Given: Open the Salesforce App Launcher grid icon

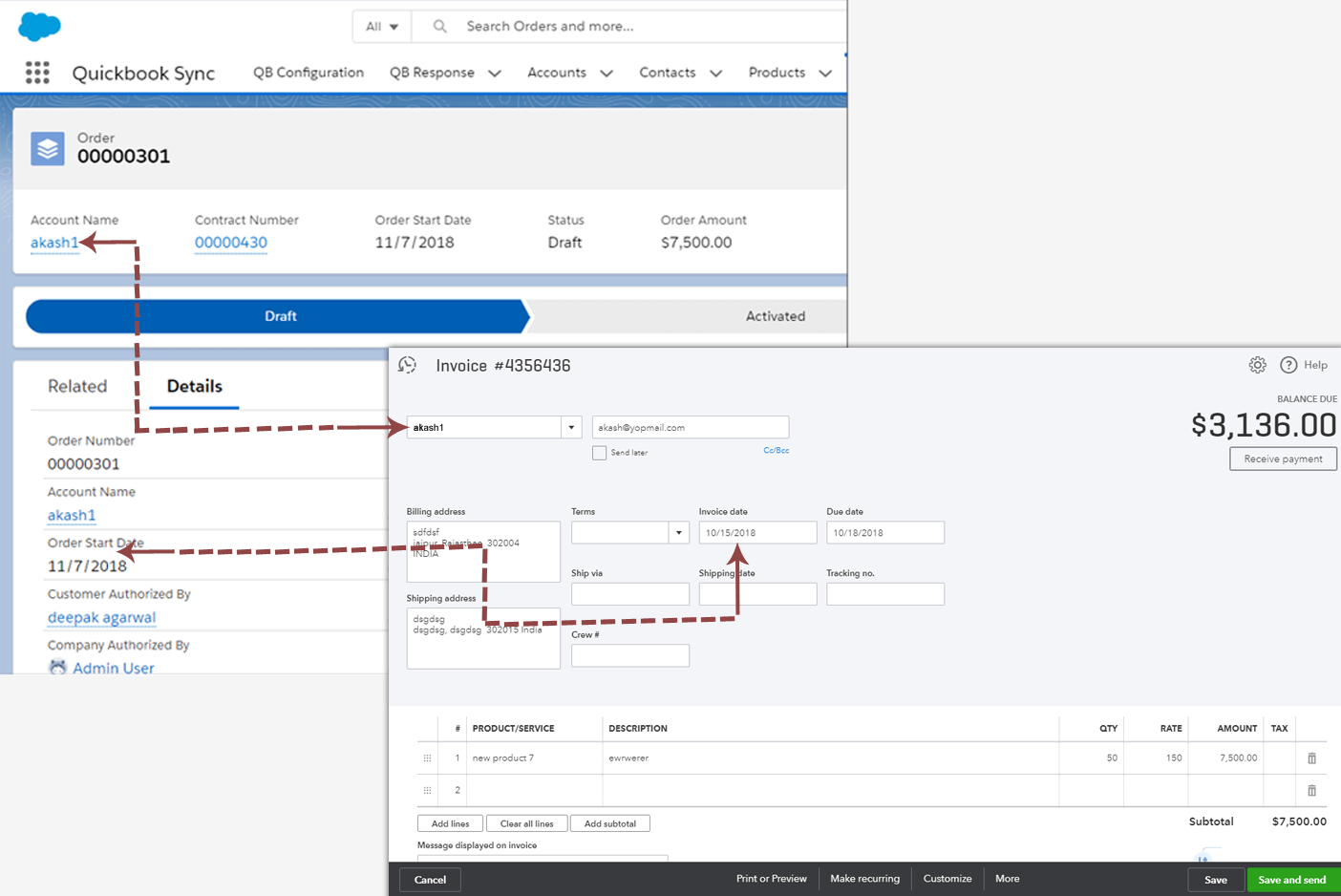Looking at the screenshot, I should coord(37,73).
